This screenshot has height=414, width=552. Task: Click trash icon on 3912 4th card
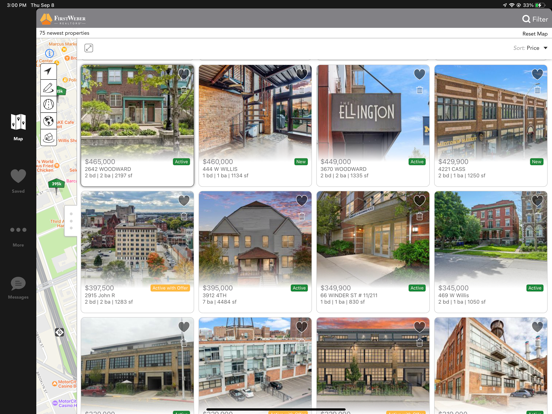[x=302, y=216]
